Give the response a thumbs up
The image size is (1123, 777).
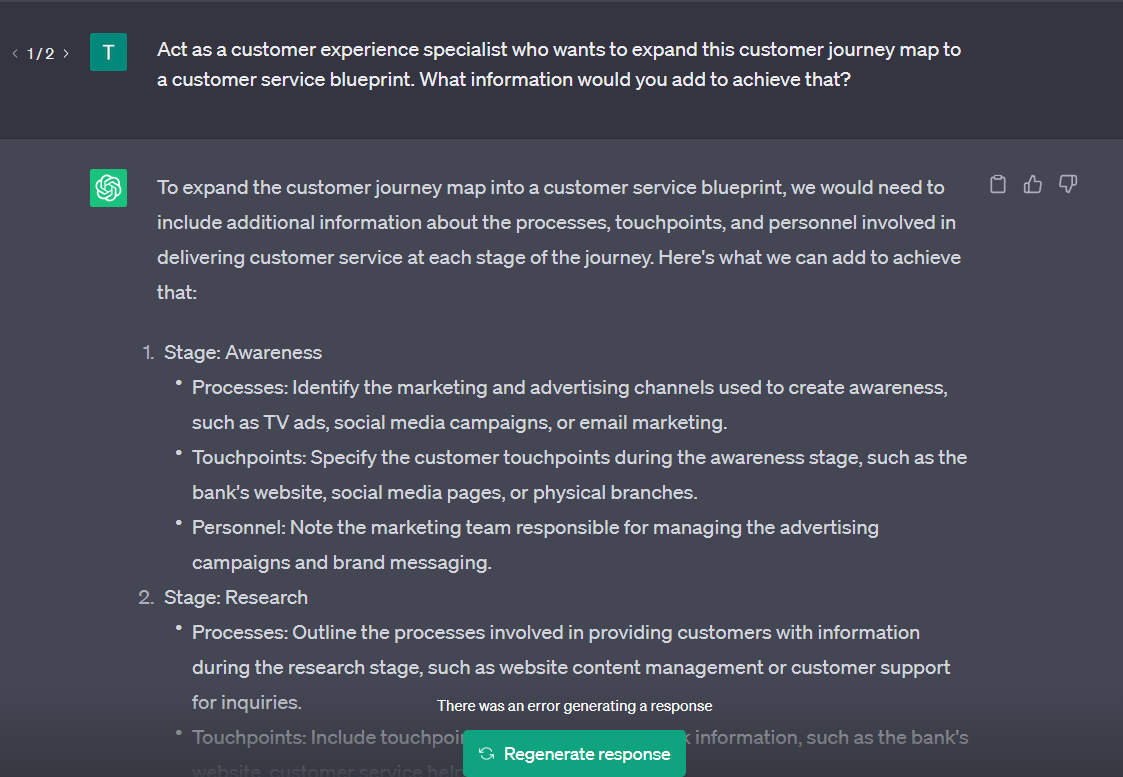coord(1033,185)
